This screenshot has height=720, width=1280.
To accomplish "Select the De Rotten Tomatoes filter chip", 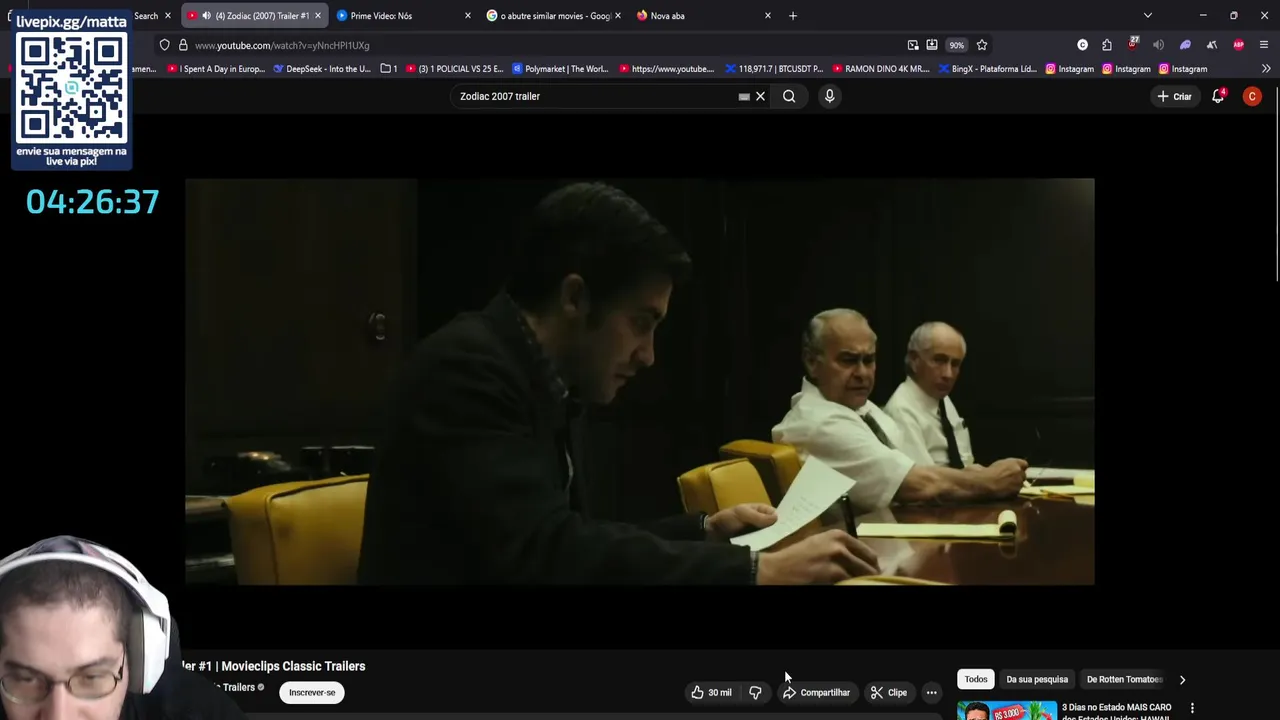I will pyautogui.click(x=1124, y=679).
